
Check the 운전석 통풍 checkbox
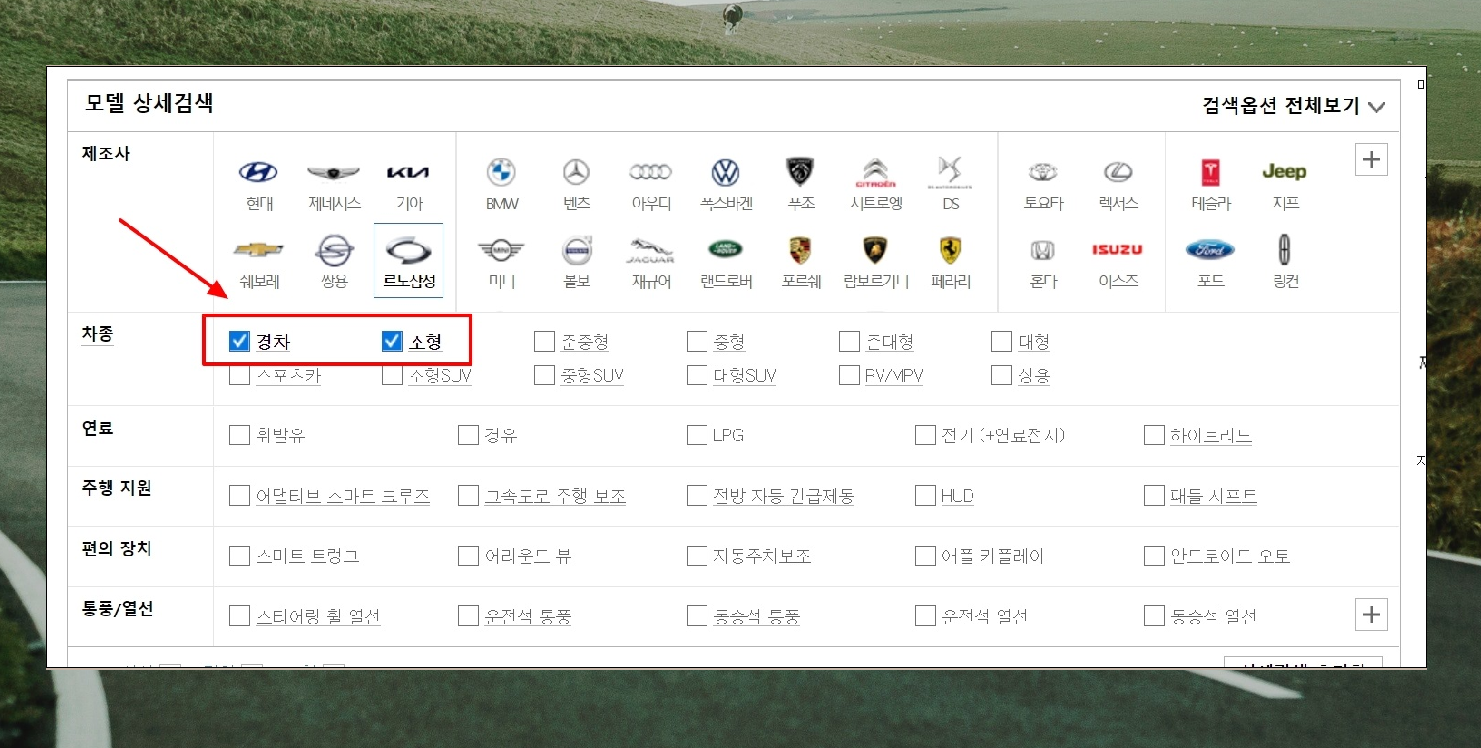click(x=468, y=615)
